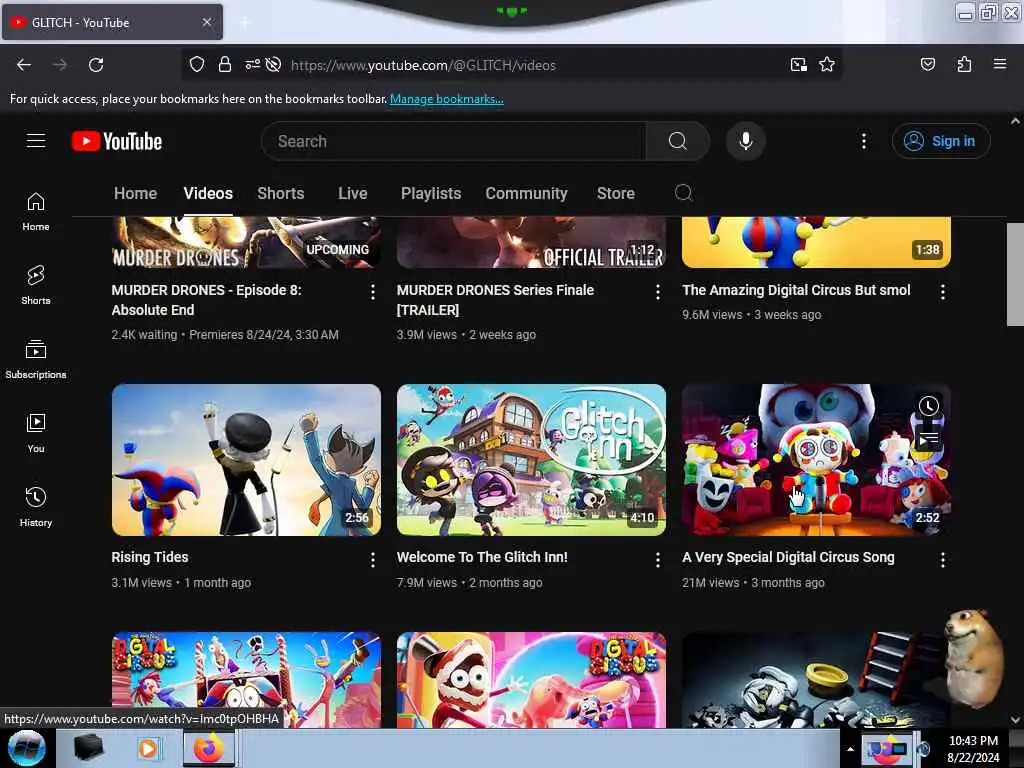This screenshot has width=1024, height=768.
Task: Reload the page with the refresh icon
Action: tap(96, 65)
